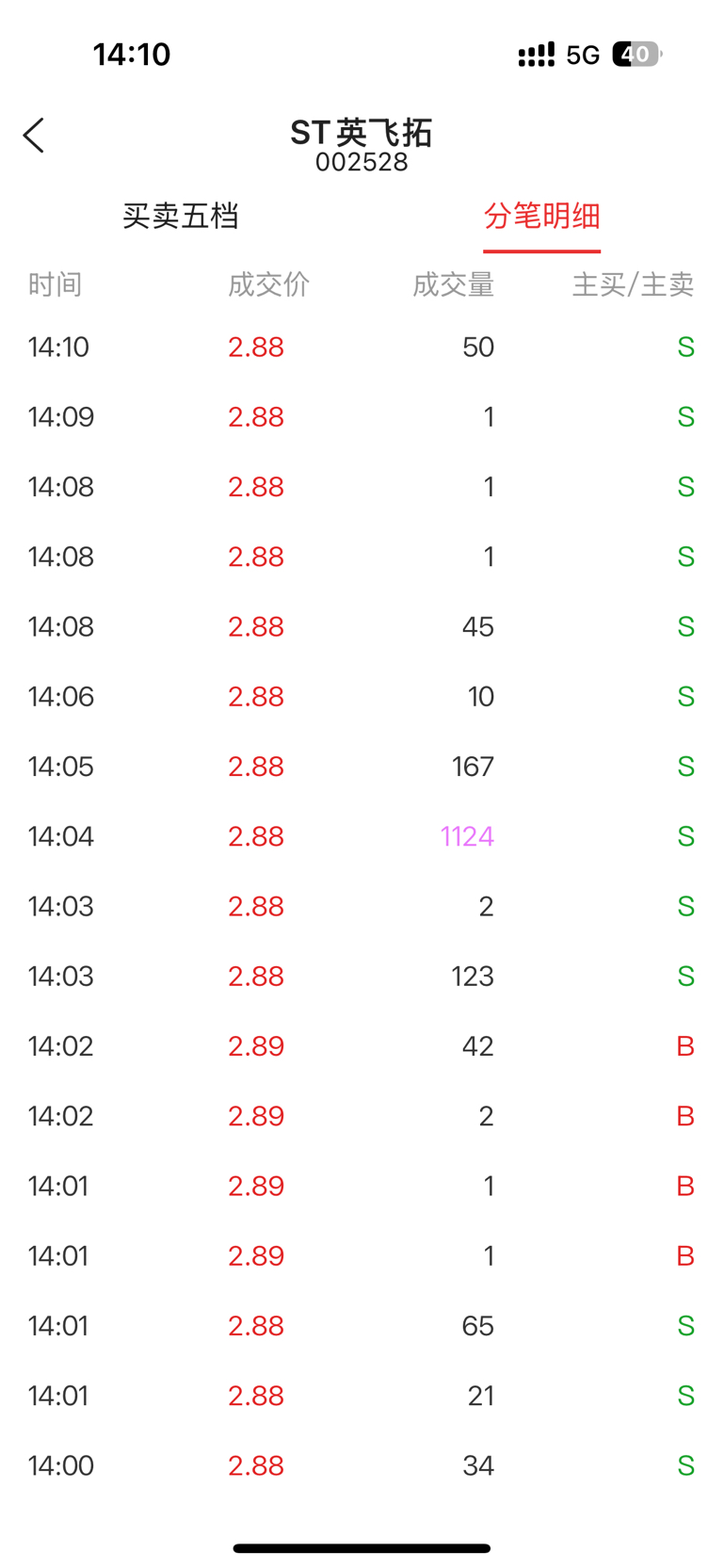This screenshot has width=724, height=1568.
Task: Tap the 002528 stock code
Action: tap(362, 163)
